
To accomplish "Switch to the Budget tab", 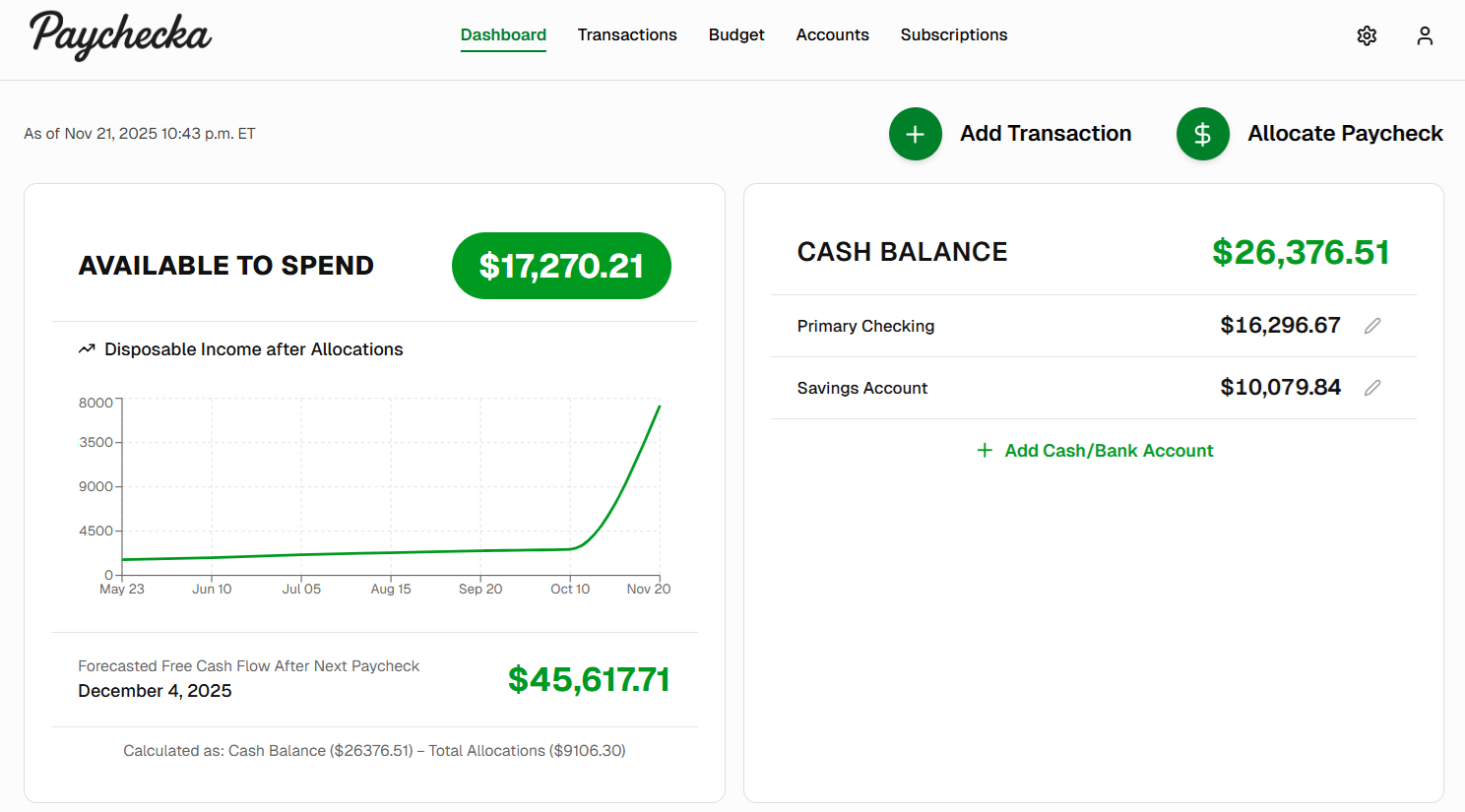I will [x=736, y=34].
